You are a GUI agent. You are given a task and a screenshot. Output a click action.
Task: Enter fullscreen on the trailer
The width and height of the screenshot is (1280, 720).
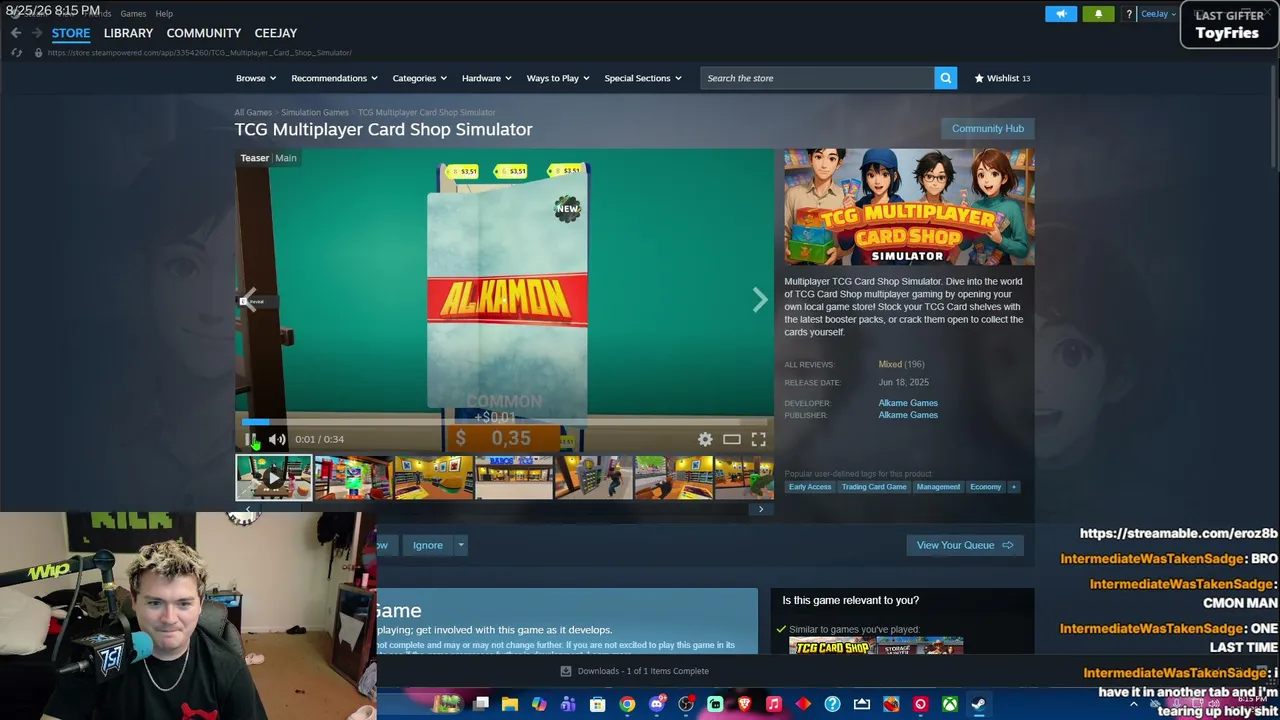759,439
